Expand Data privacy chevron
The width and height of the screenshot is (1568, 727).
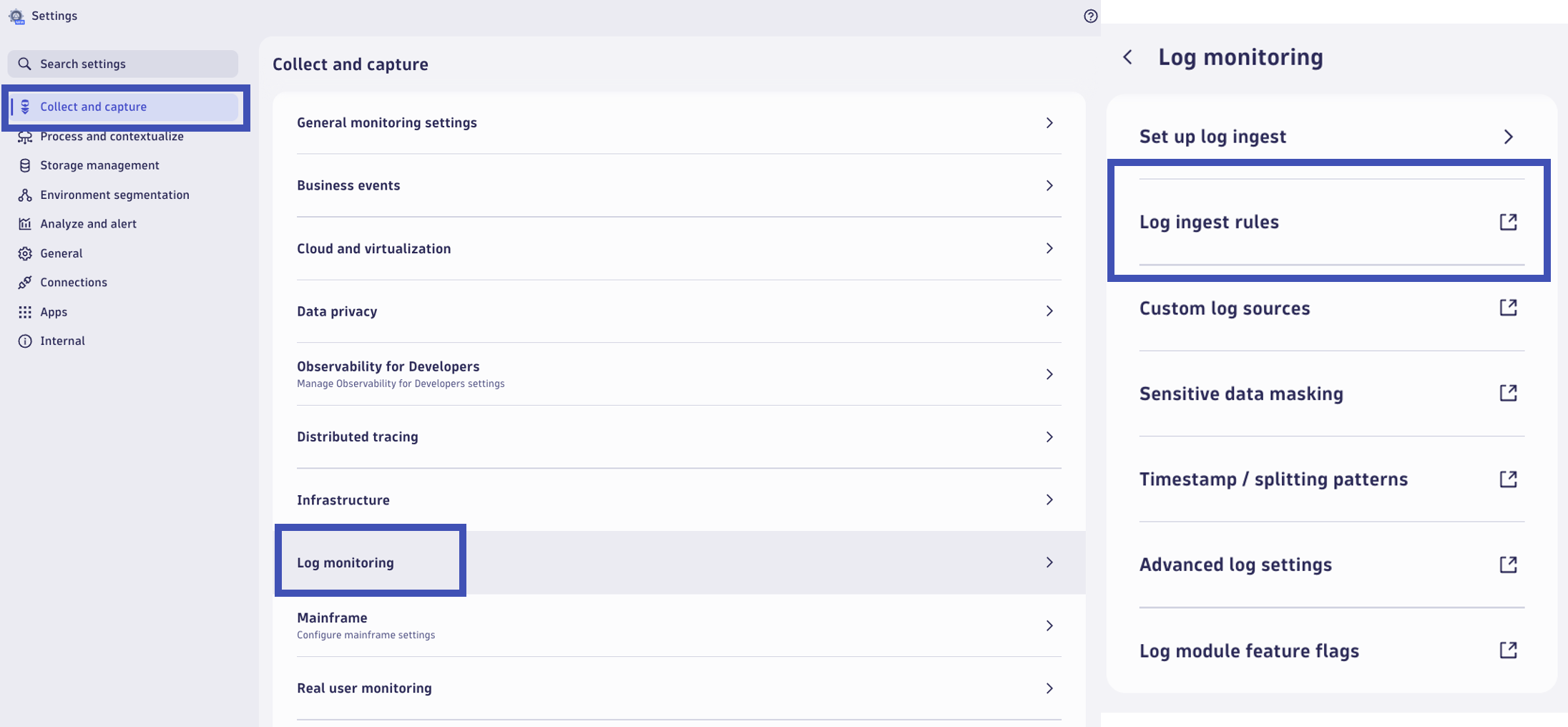pos(1049,311)
